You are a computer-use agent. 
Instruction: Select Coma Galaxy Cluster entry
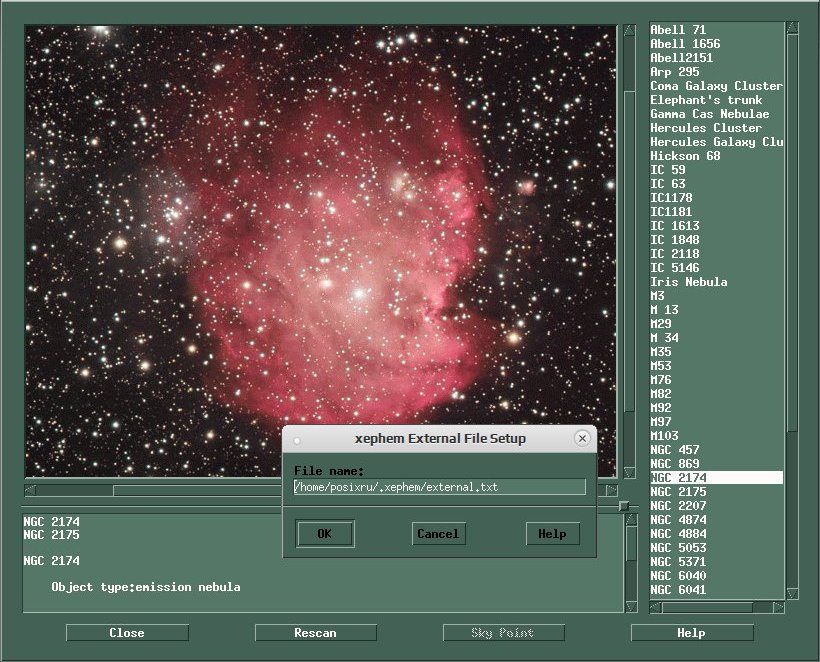716,86
